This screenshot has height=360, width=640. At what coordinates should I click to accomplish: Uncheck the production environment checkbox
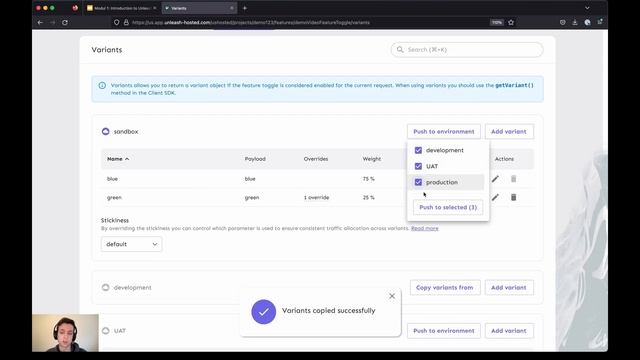418,182
